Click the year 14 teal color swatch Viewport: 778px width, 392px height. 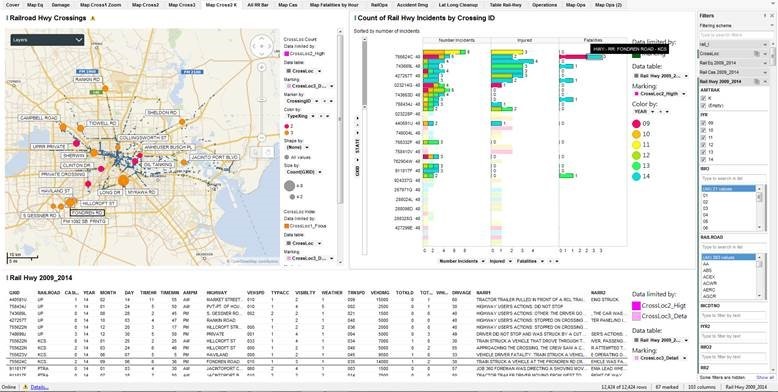(x=637, y=176)
